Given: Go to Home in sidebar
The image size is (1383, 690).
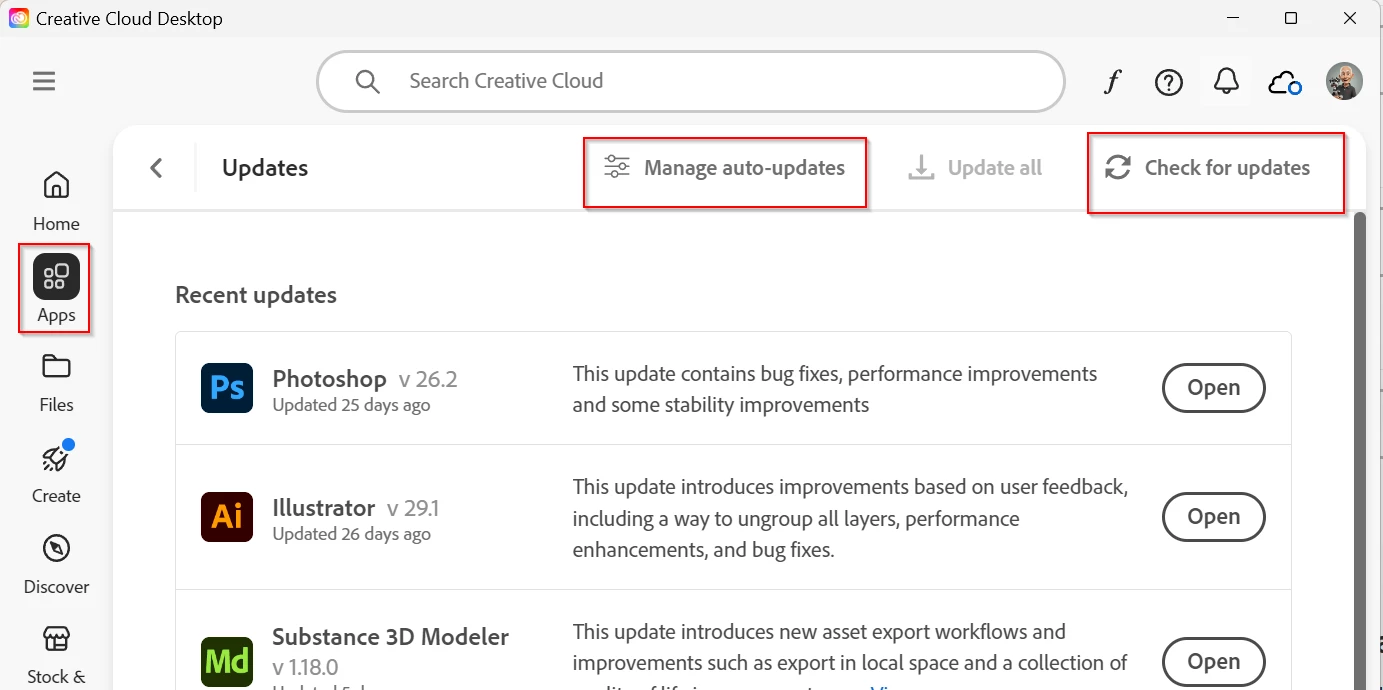Looking at the screenshot, I should point(56,200).
